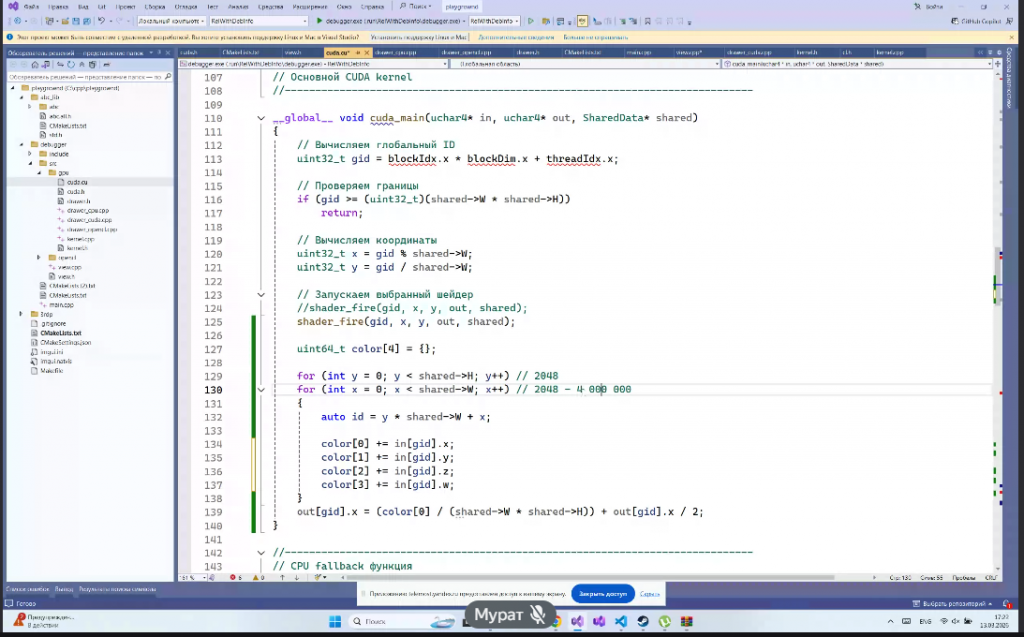Click the red error count icon
Viewport: 1024px width, 637px height.
point(231,577)
